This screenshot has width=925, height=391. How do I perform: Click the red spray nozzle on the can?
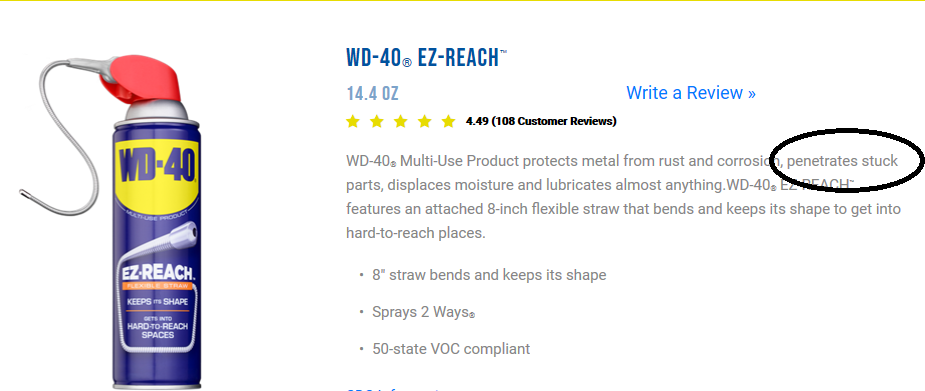point(142,80)
